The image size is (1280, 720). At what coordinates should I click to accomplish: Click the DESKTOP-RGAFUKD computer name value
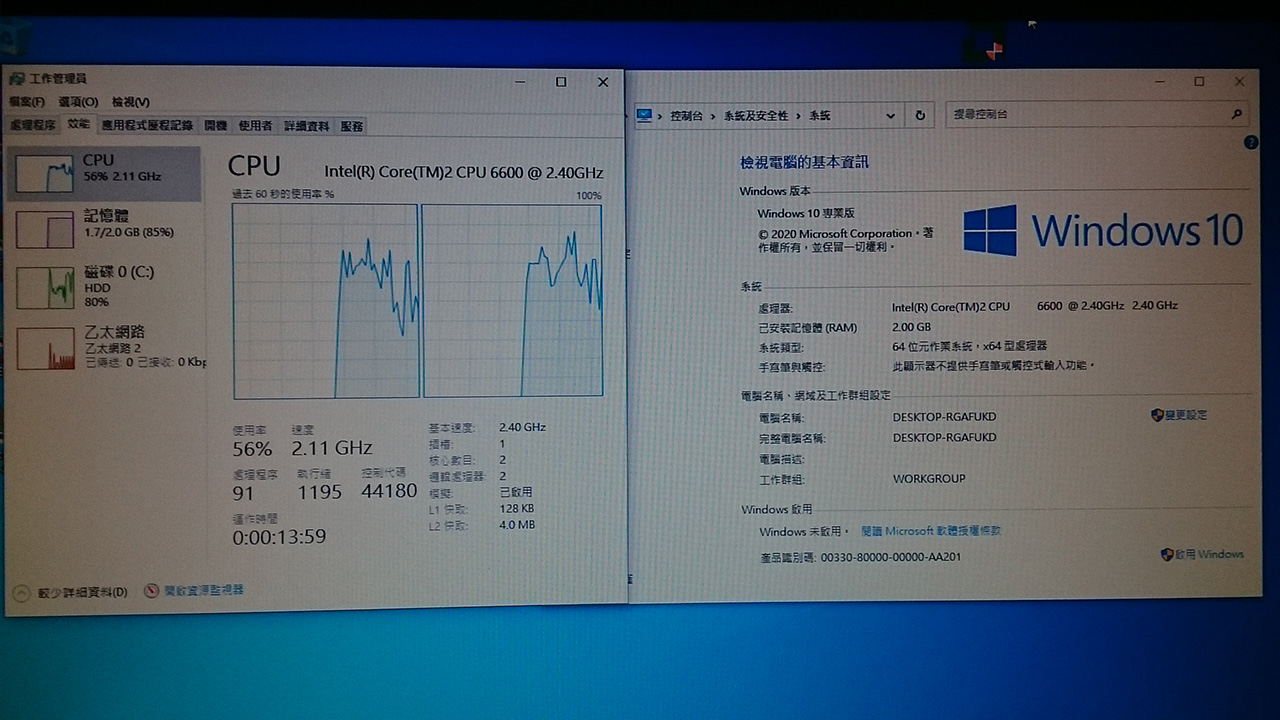click(x=944, y=417)
